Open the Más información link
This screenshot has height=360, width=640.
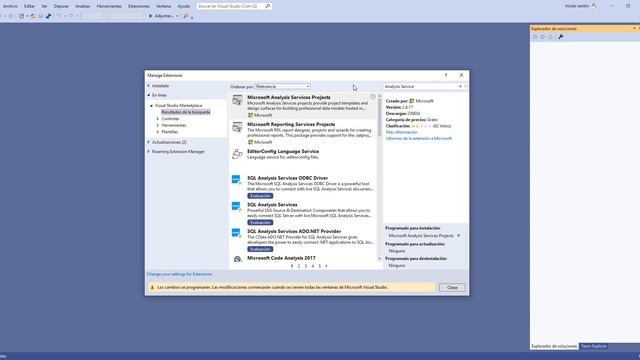point(402,132)
